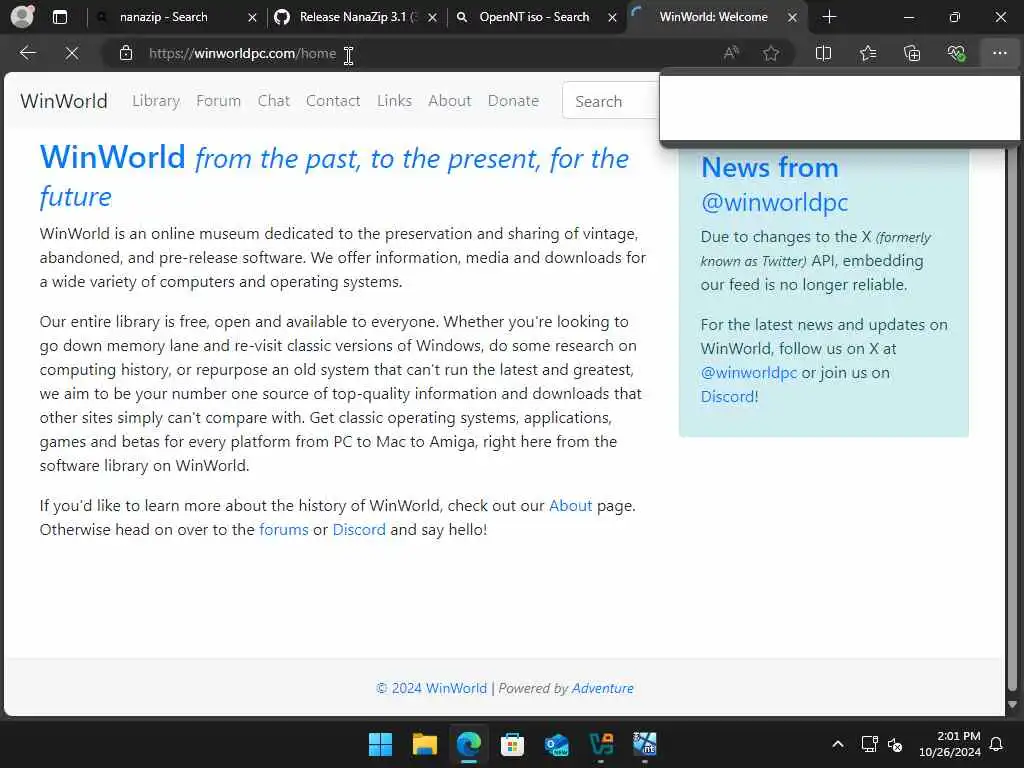Open the Contact nav item
This screenshot has width=1024, height=768.
(x=333, y=101)
